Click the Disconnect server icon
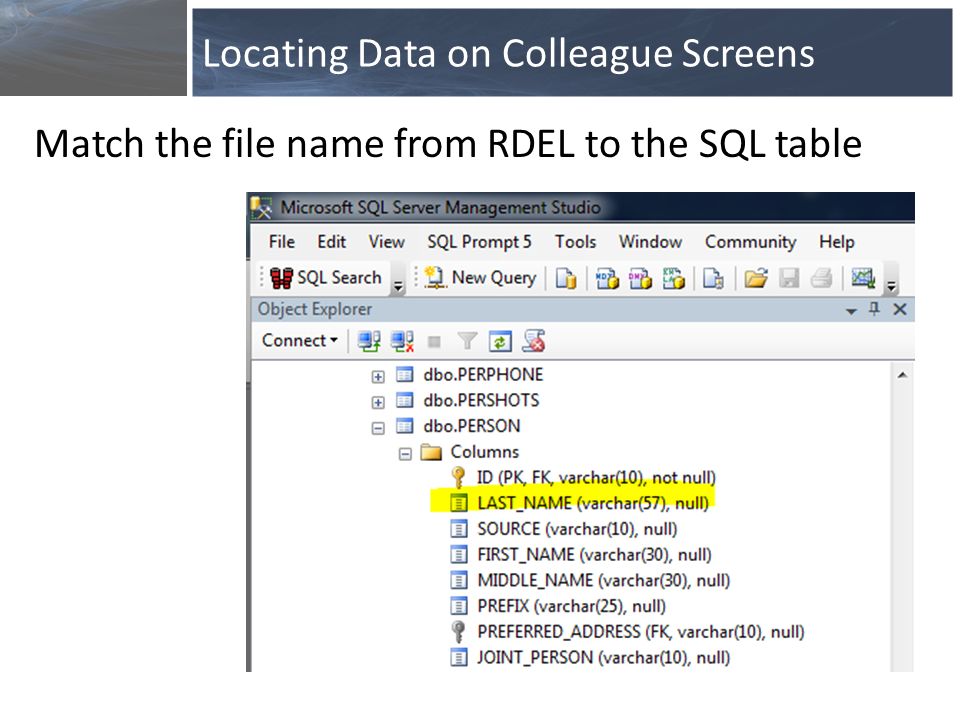 click(x=402, y=341)
